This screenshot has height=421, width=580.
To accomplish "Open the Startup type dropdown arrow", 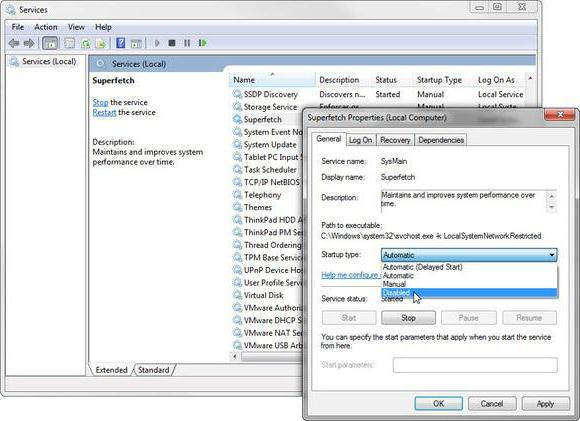I will click(x=552, y=255).
